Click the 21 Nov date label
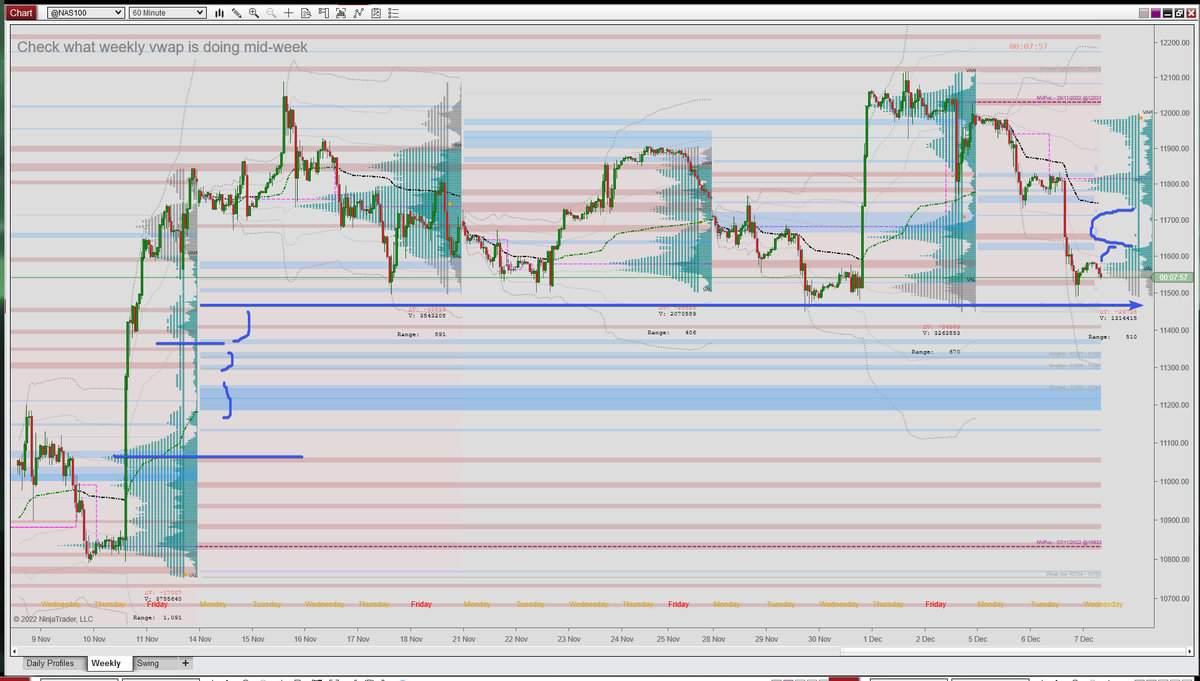The image size is (1200, 681). (x=466, y=637)
